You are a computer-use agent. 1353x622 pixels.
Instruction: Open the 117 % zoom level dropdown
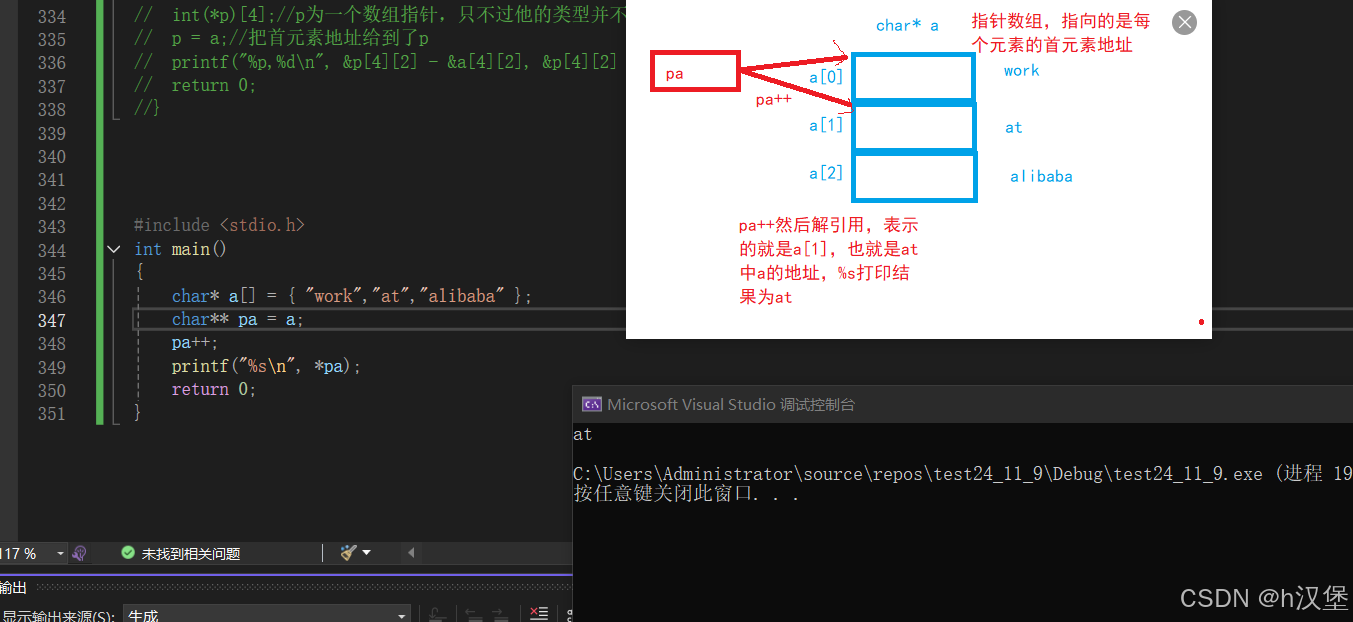tap(60, 553)
